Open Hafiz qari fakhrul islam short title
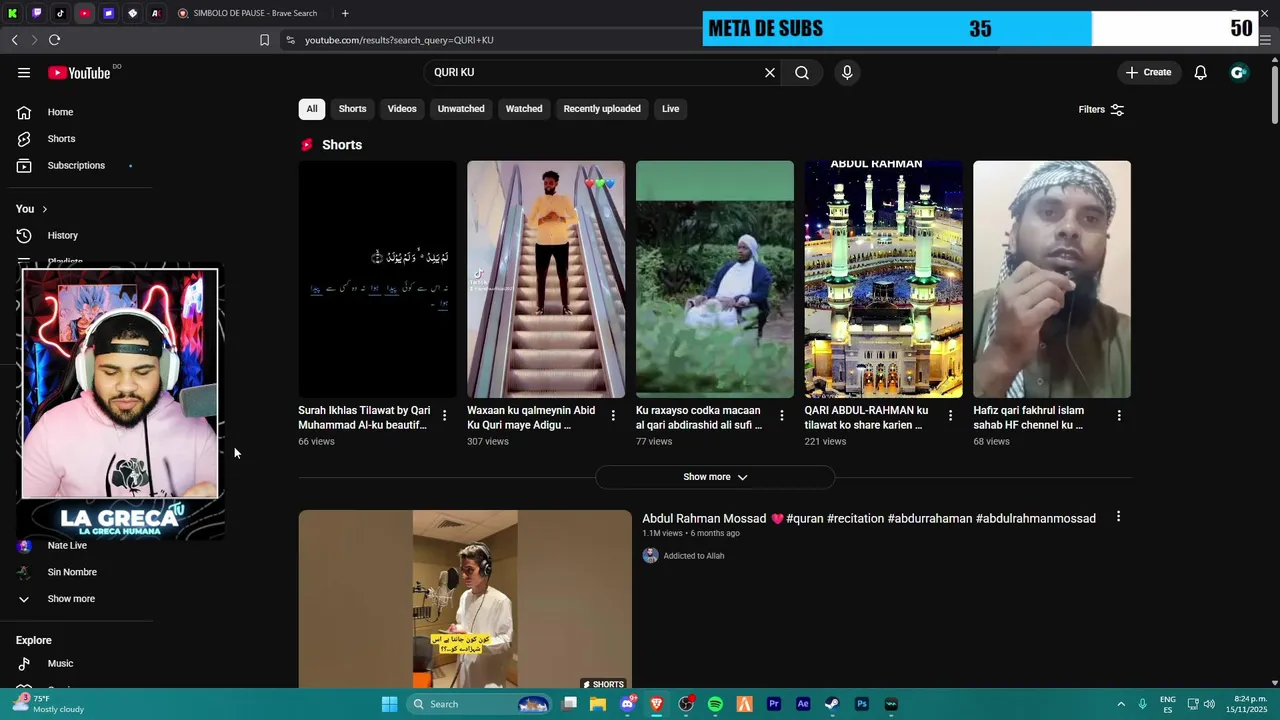 point(1029,418)
